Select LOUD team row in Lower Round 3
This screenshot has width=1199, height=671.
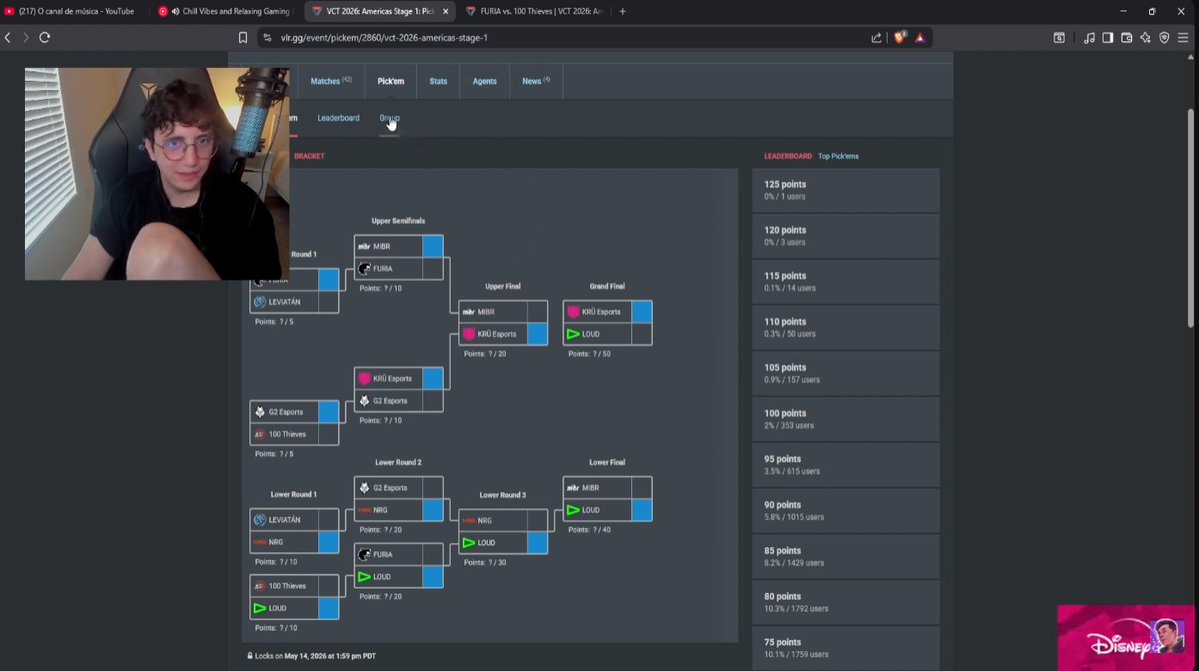(502, 543)
